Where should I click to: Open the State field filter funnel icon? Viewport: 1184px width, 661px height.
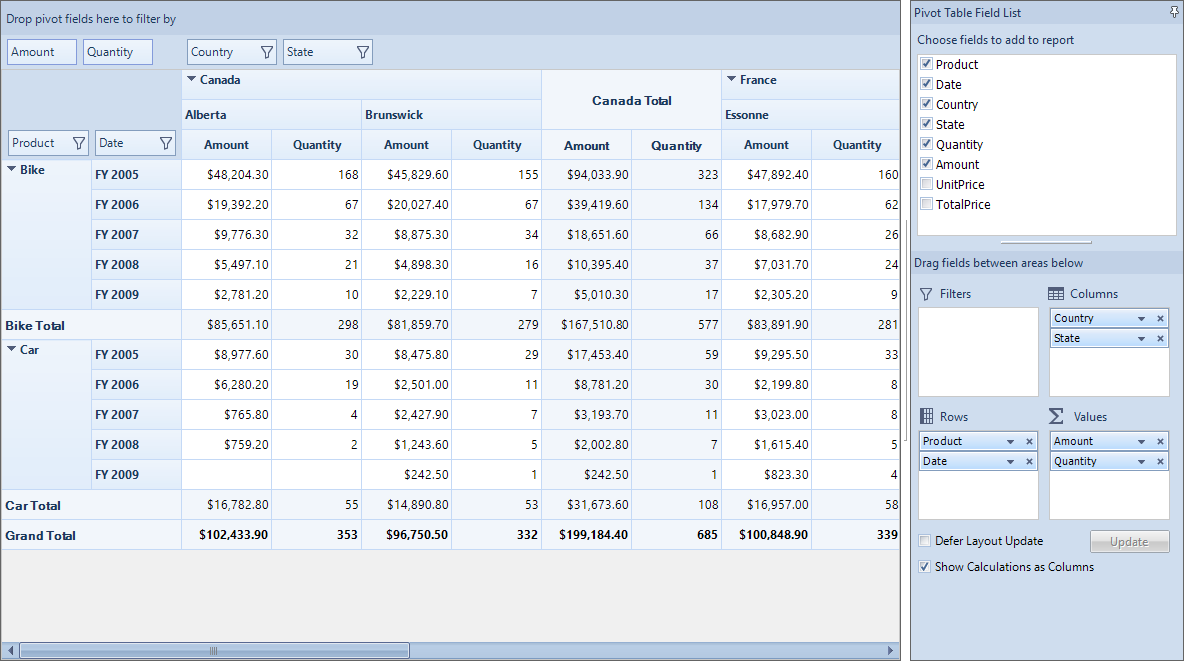(x=362, y=52)
